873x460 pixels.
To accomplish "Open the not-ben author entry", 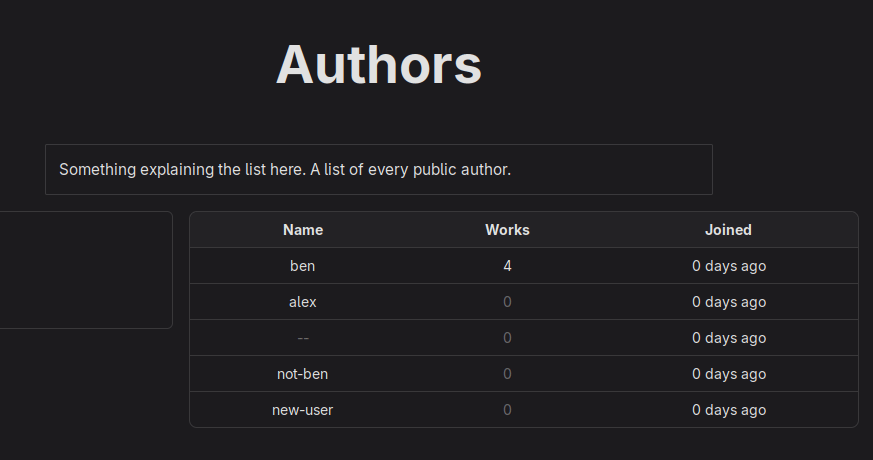I will [x=303, y=374].
